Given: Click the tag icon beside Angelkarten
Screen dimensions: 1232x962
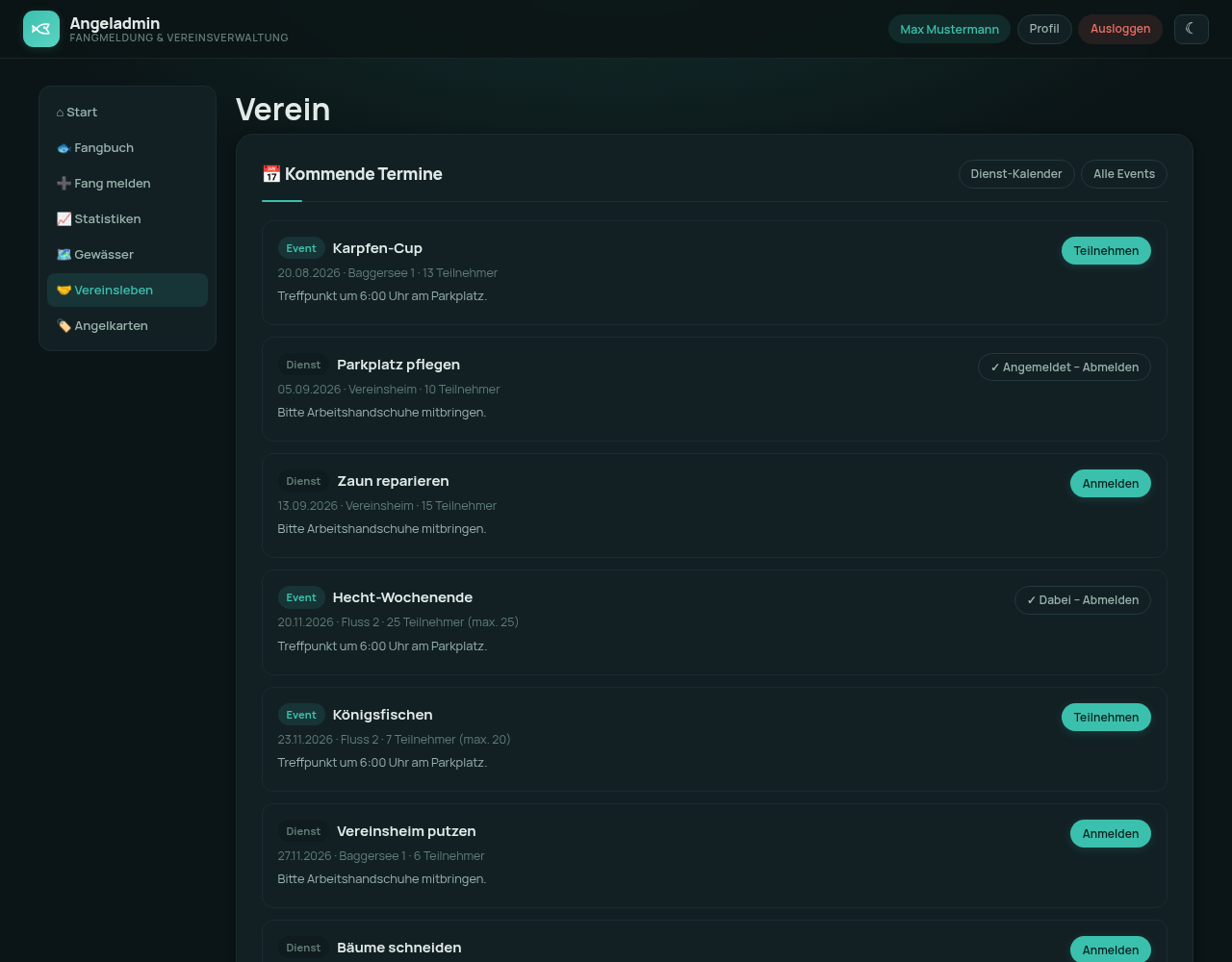Looking at the screenshot, I should 64,326.
